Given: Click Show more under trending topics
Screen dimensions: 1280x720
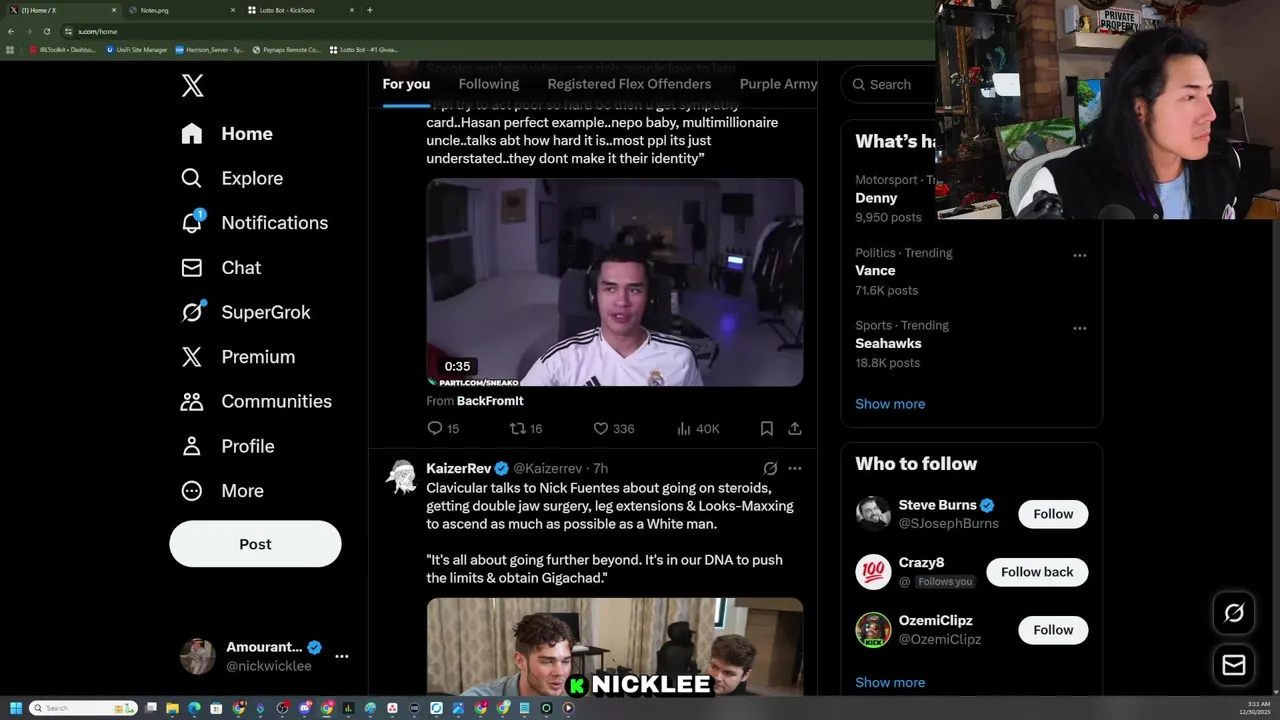Looking at the screenshot, I should click(890, 404).
